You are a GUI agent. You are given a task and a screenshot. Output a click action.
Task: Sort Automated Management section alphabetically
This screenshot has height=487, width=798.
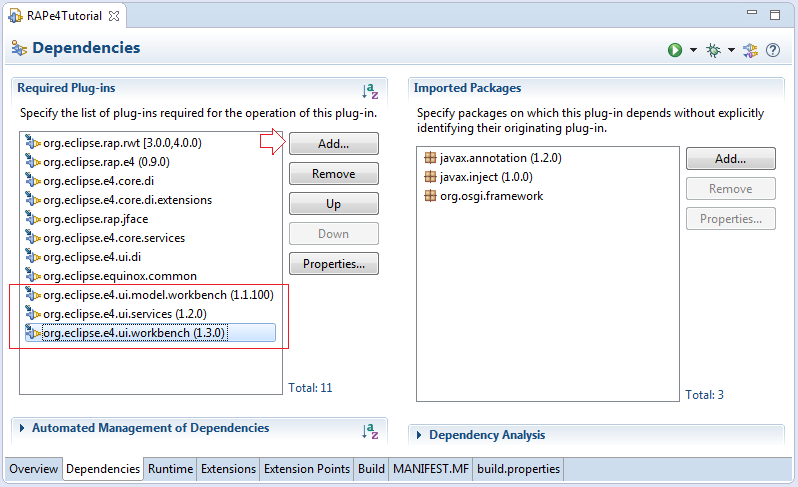pos(370,431)
